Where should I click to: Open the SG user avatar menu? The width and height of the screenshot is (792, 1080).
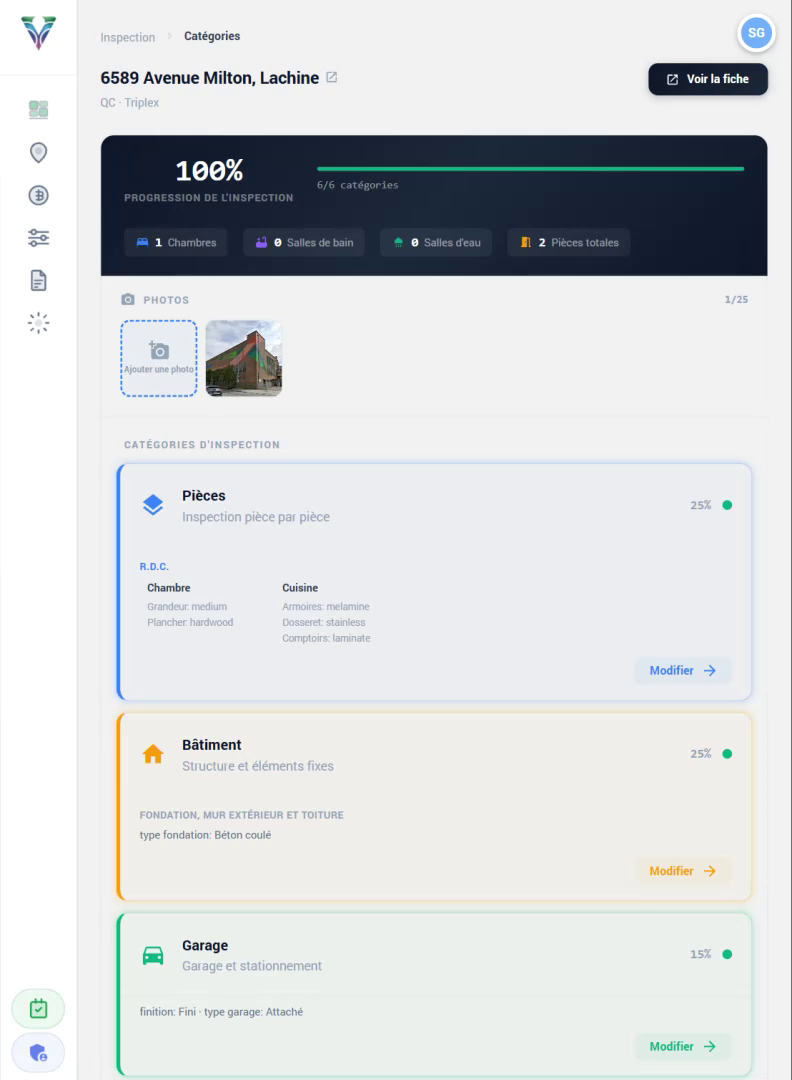[x=756, y=33]
